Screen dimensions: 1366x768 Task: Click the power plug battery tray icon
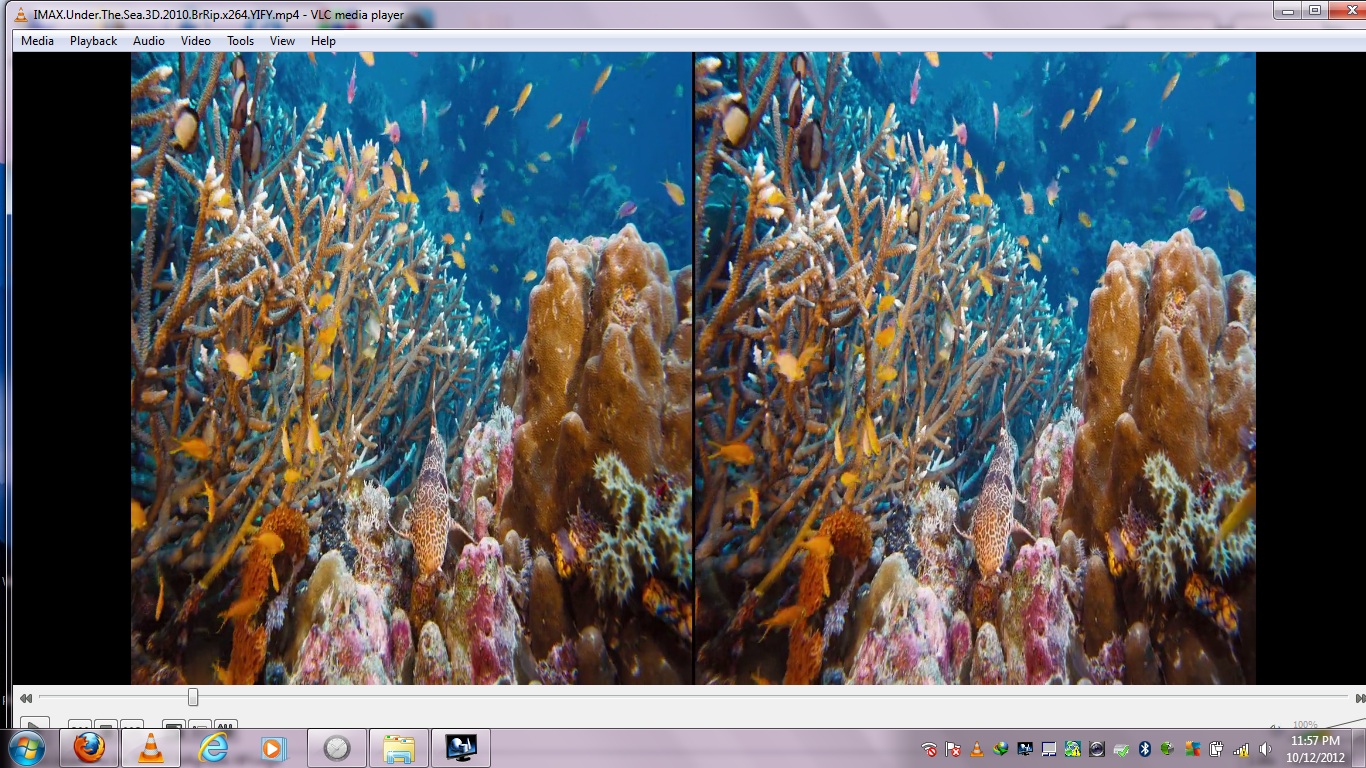pyautogui.click(x=1217, y=749)
